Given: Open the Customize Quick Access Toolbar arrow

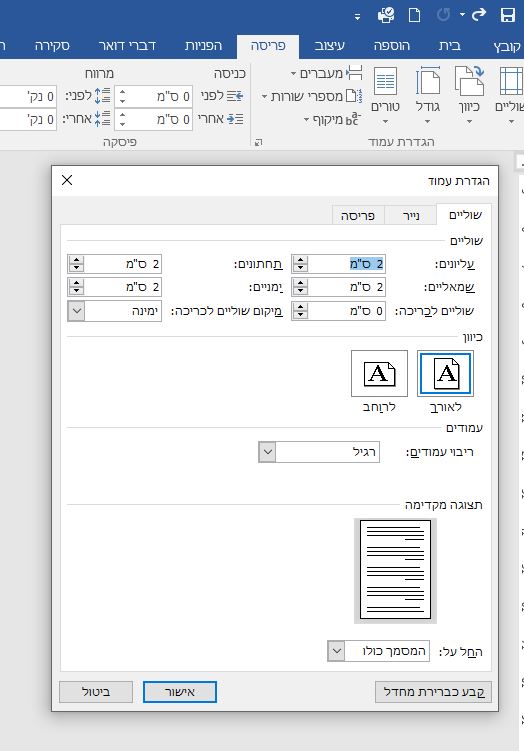Looking at the screenshot, I should pos(357,17).
